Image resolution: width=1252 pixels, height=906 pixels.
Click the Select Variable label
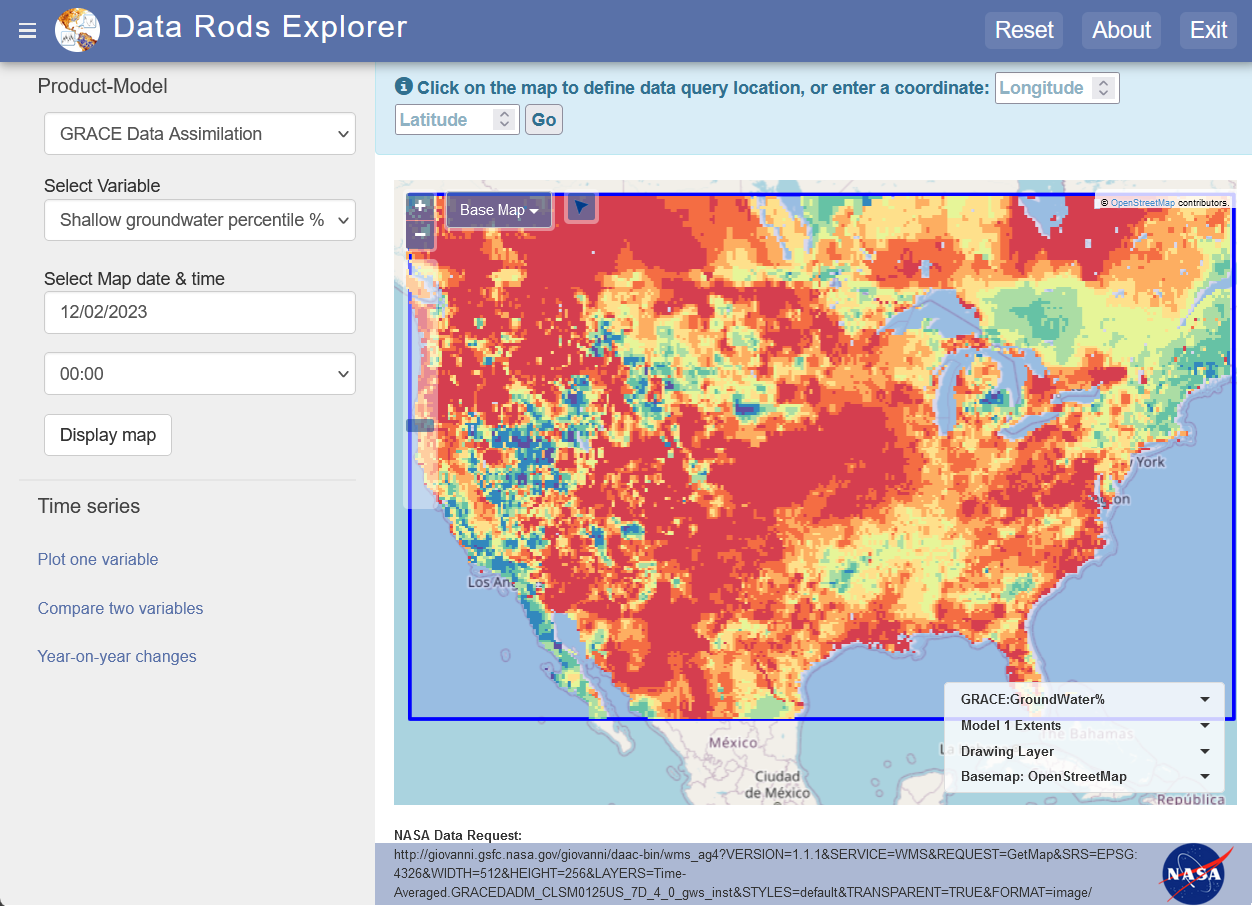point(102,186)
